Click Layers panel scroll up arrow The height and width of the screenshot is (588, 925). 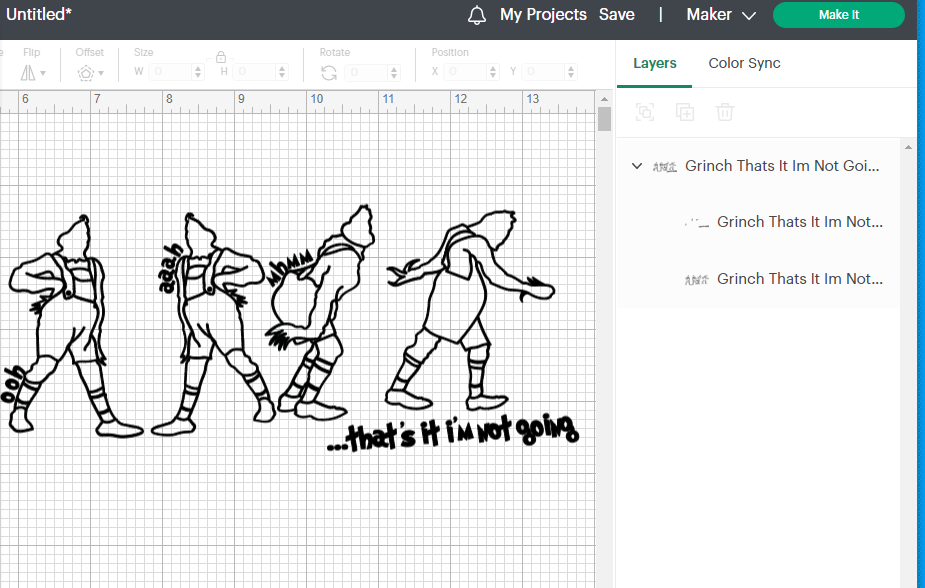[x=908, y=147]
